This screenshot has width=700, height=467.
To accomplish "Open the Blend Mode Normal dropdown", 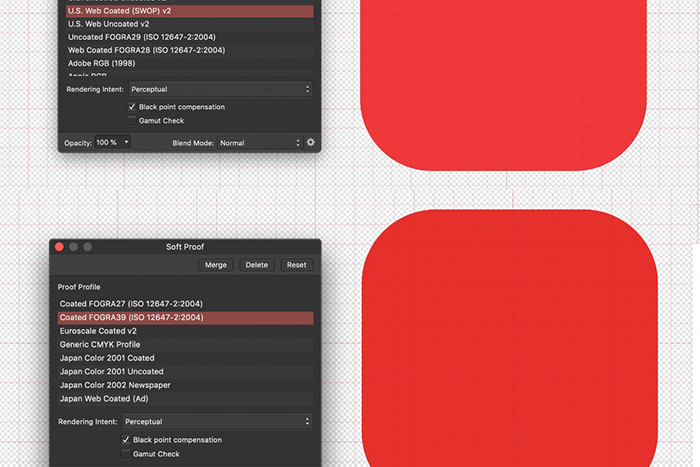I will pyautogui.click(x=260, y=143).
